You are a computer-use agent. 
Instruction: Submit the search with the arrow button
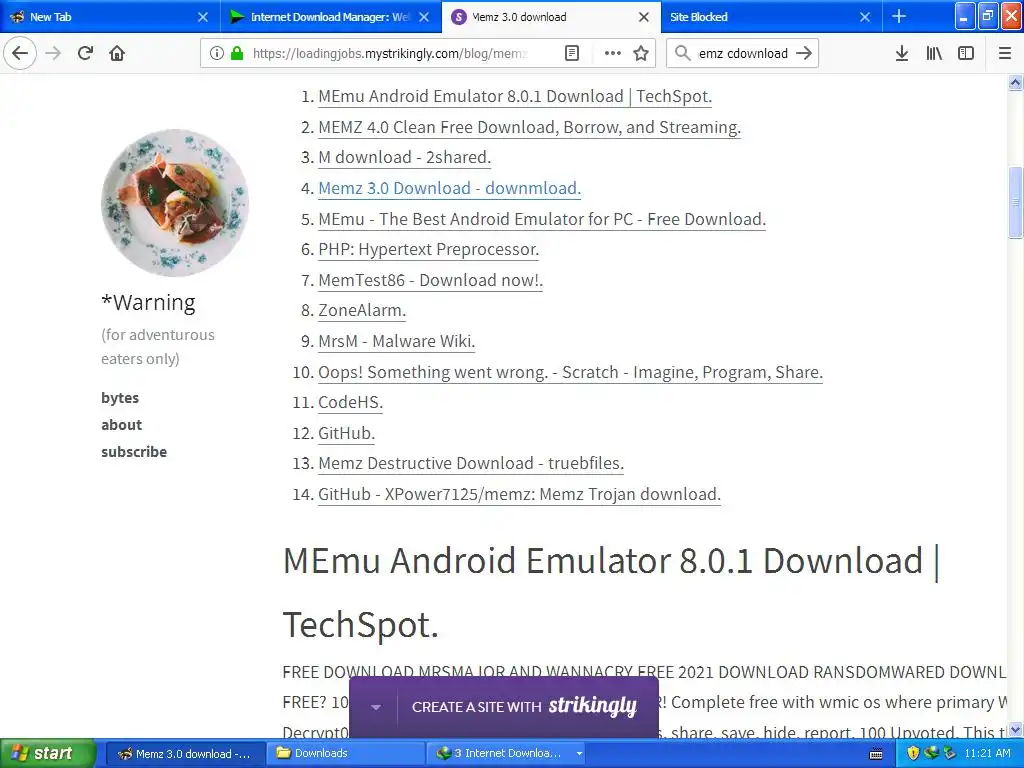point(805,53)
